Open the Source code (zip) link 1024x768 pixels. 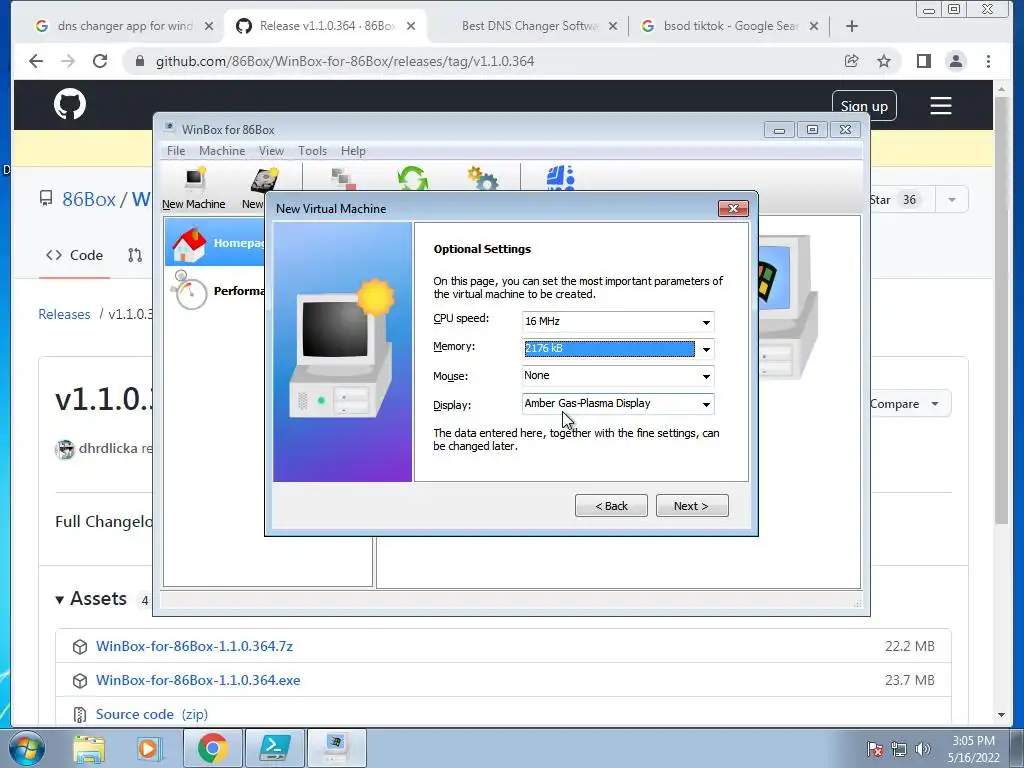(152, 714)
